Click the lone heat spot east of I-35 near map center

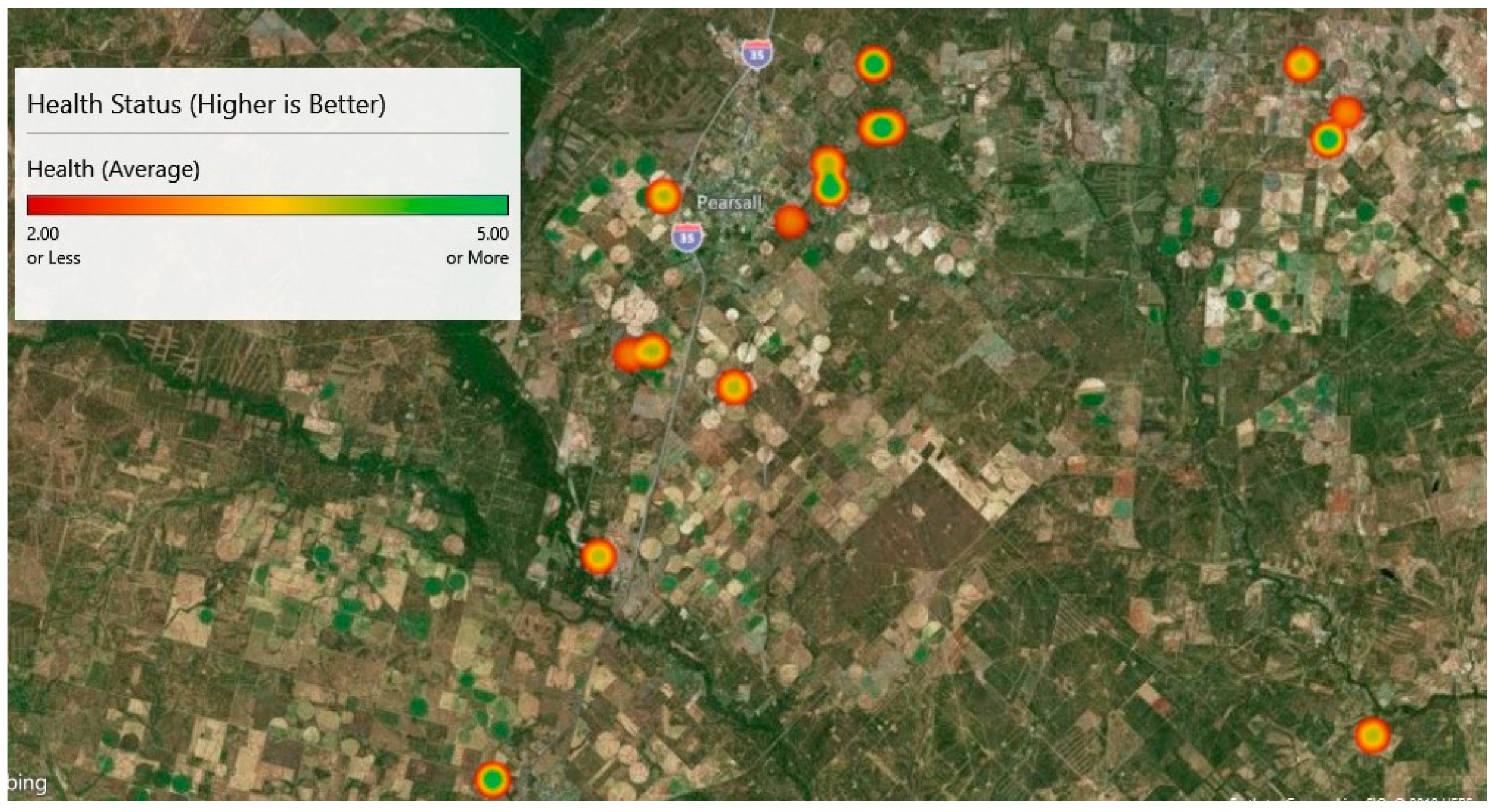[734, 387]
